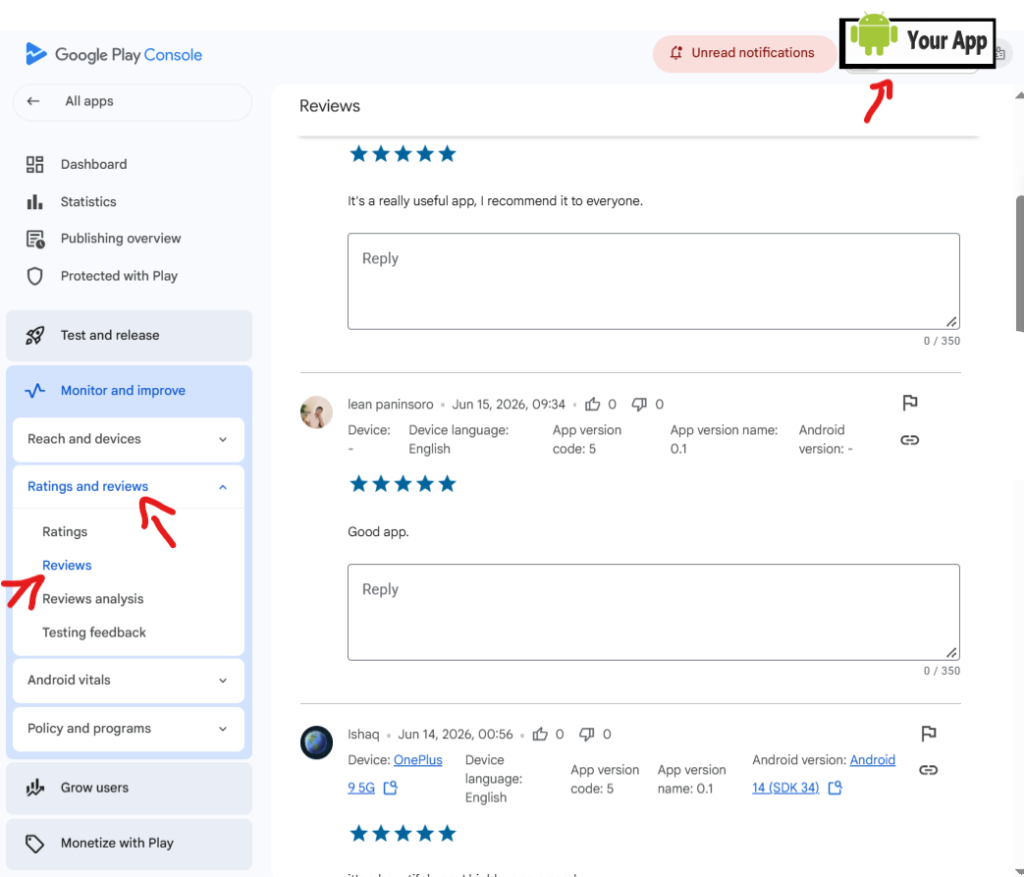Open the Android version link
This screenshot has height=877, width=1024.
872,760
